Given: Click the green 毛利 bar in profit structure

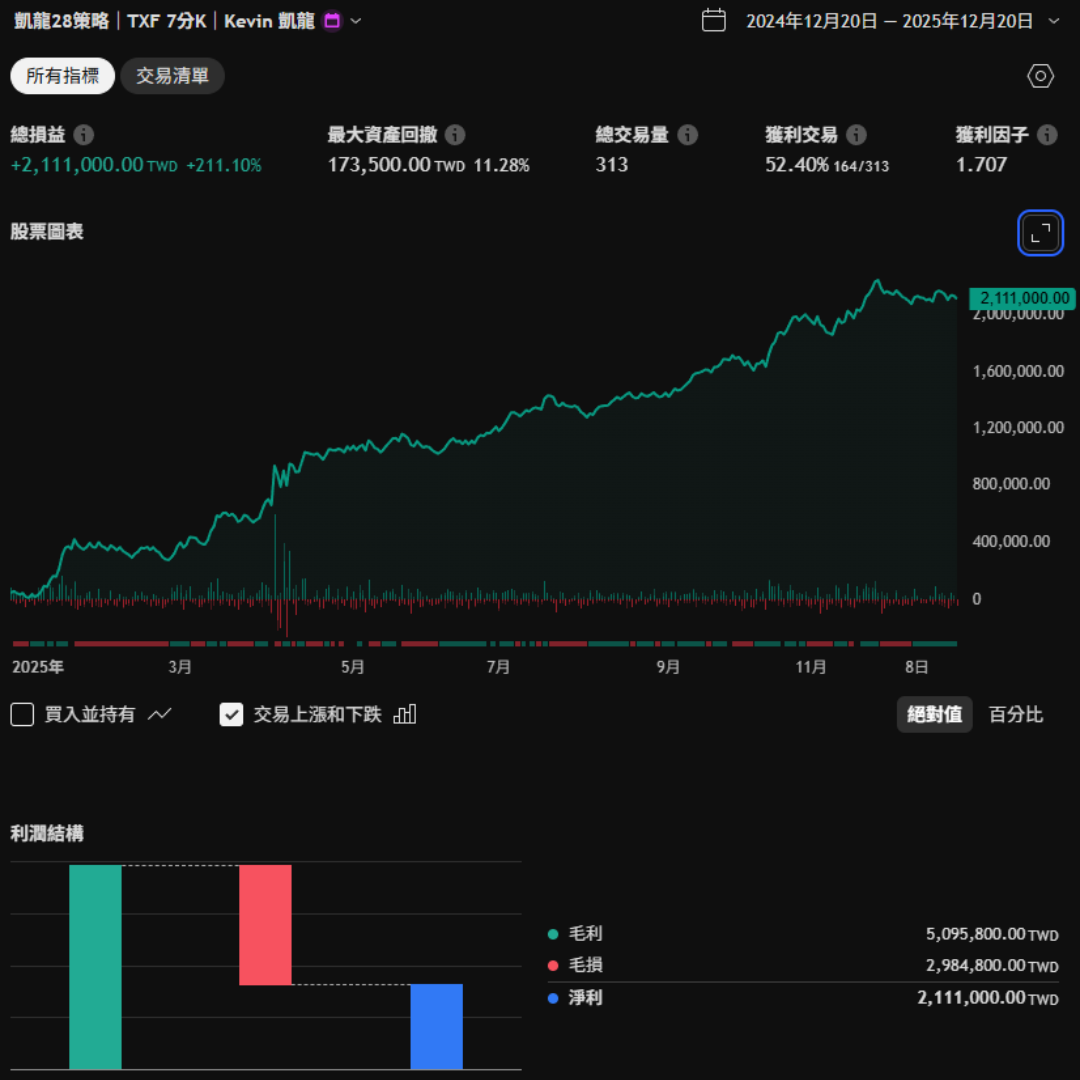Looking at the screenshot, I should click(95, 966).
